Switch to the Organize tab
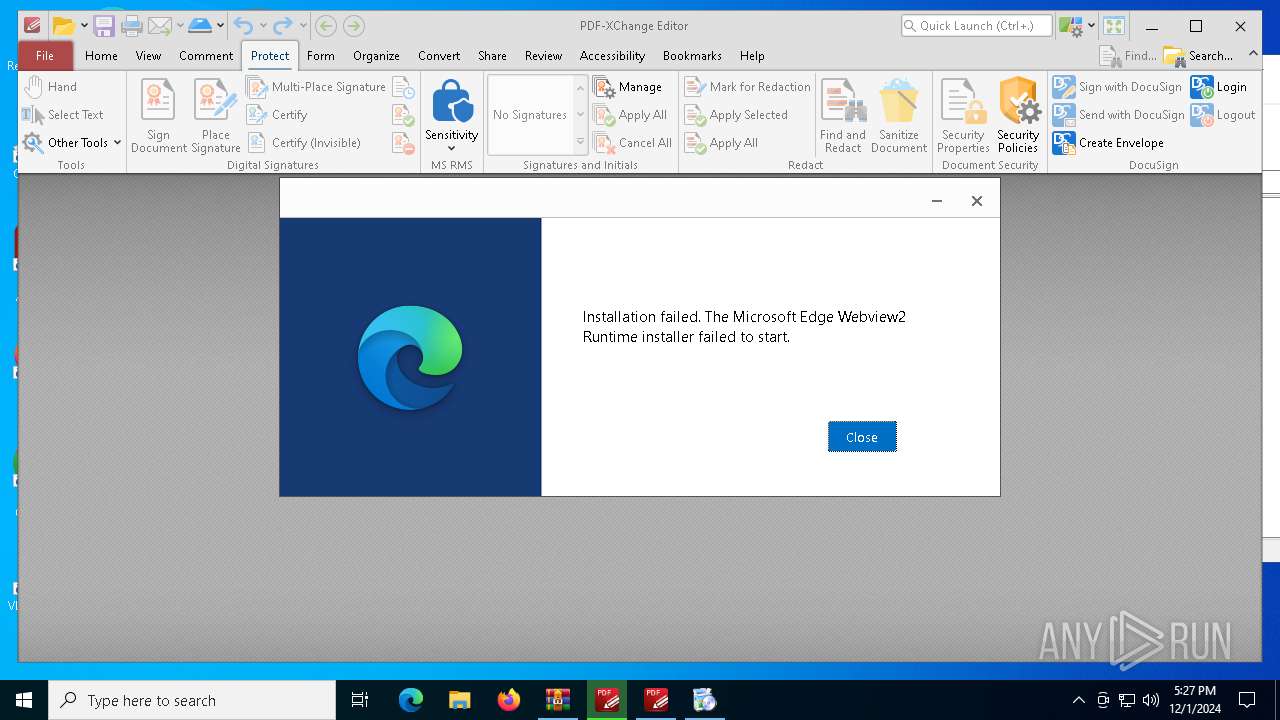1280x720 pixels. pos(376,56)
